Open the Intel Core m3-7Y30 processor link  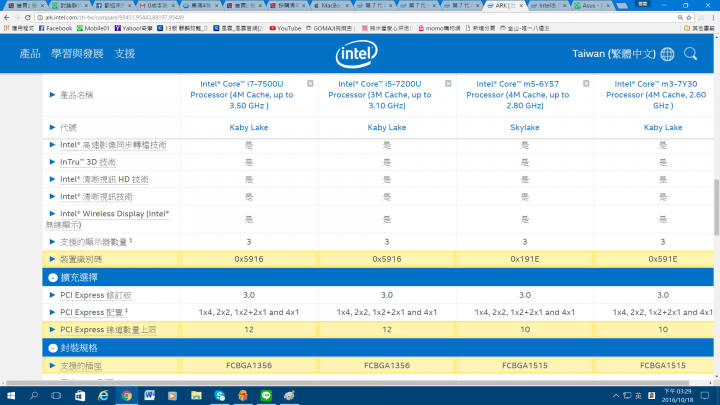coord(656,95)
